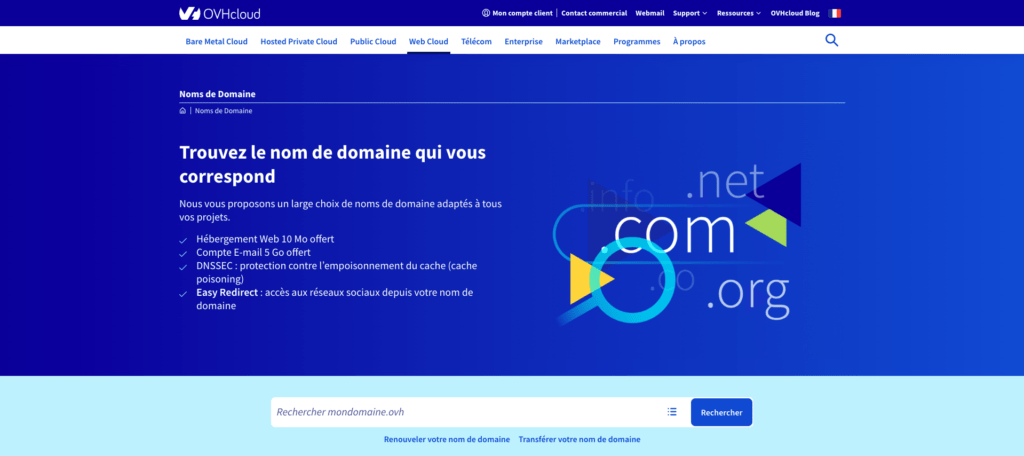This screenshot has width=1024, height=456.
Task: Go to Webmail
Action: pyautogui.click(x=650, y=13)
